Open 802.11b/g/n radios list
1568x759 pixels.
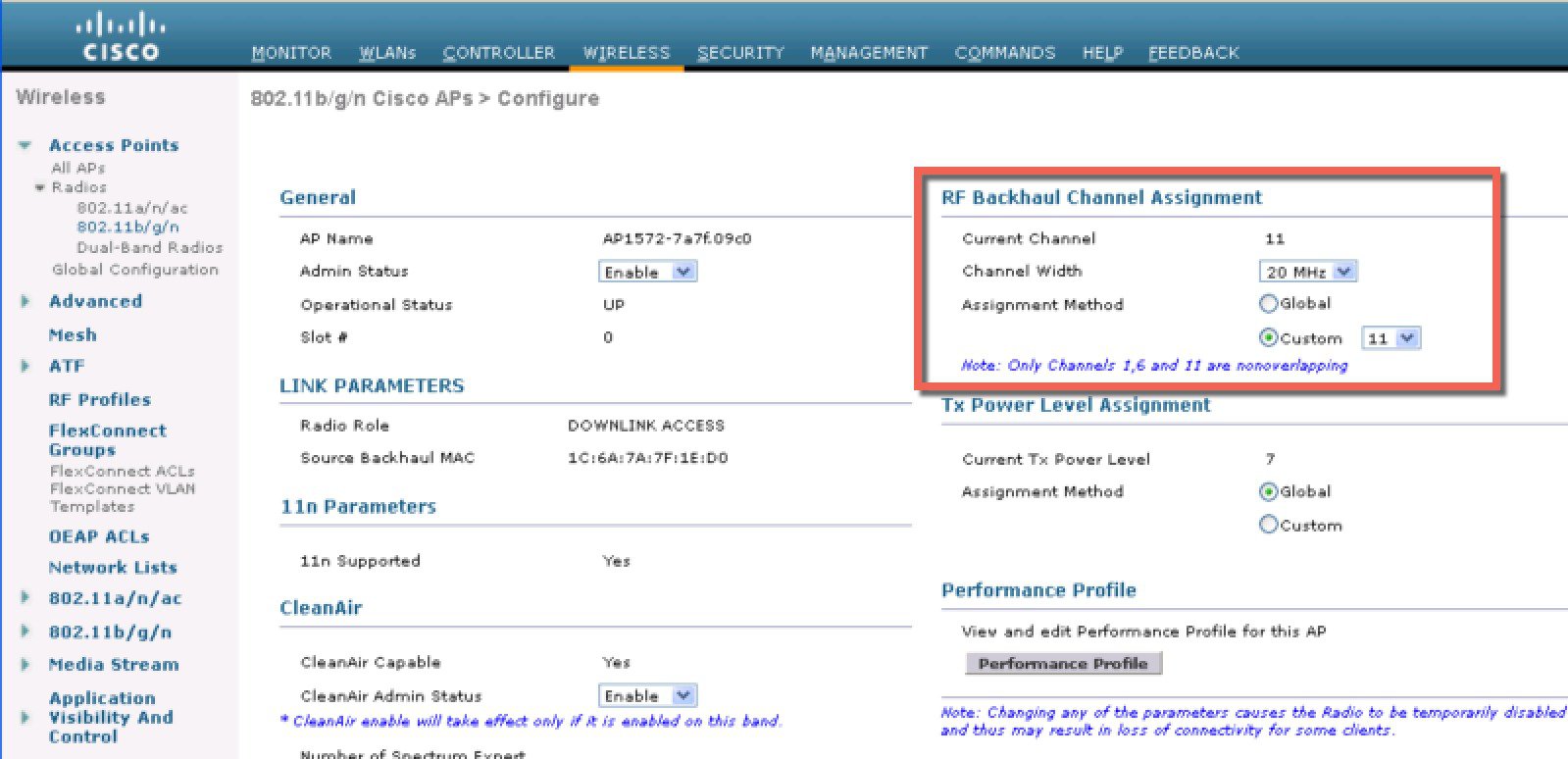[128, 227]
